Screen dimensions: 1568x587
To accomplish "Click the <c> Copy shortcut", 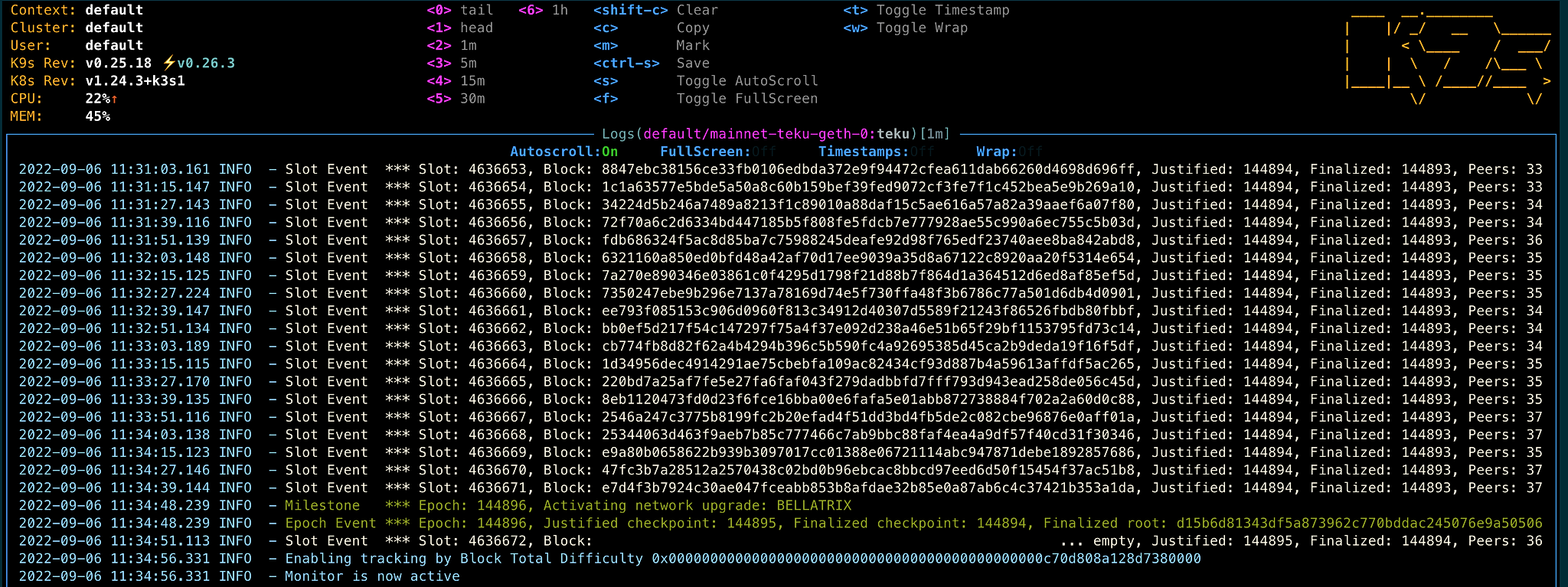I will 652,28.
